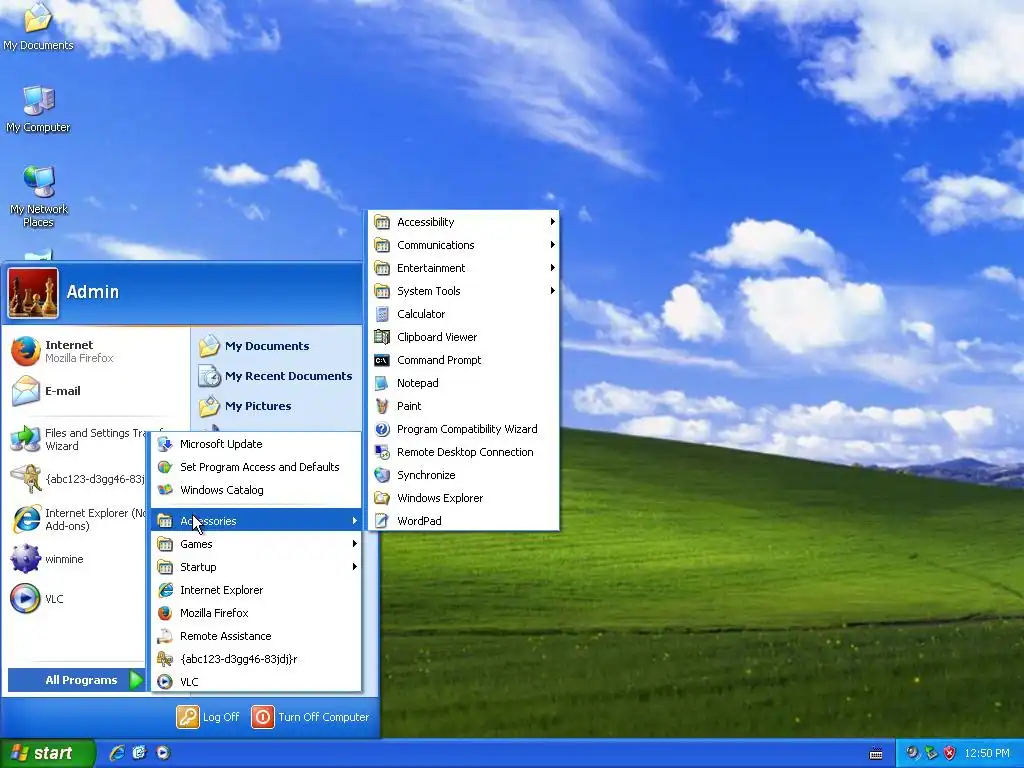Screen dimensions: 1024x768
Task: Open Windows Catalog
Action: pos(257,490)
